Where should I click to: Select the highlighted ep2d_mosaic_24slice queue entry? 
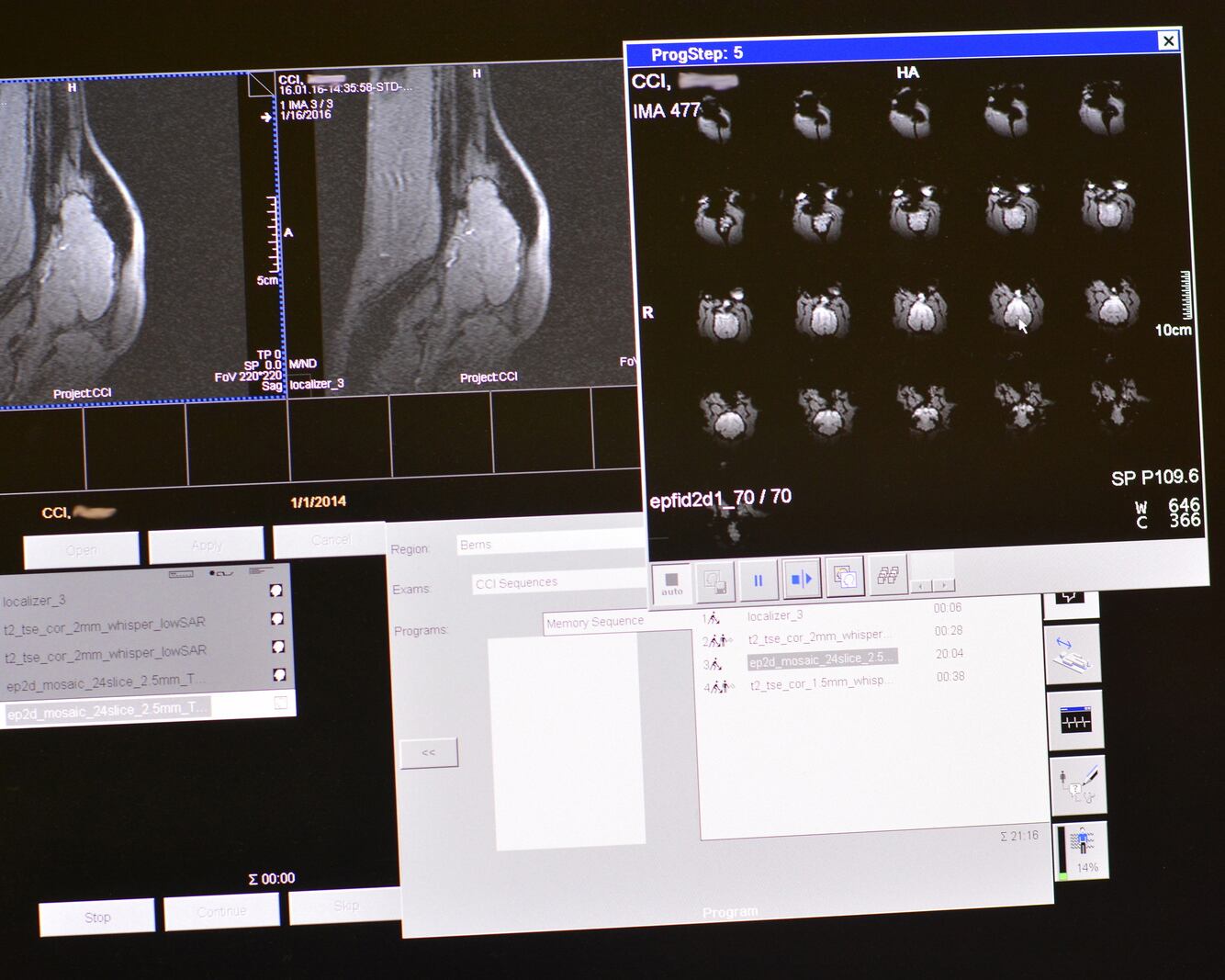[108, 710]
